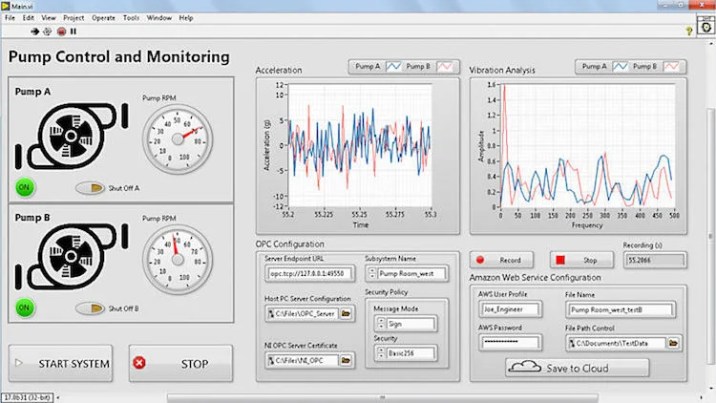Screen dimensions: 716x403
Task: Click the Server Endpoint URL field
Action: tap(310, 273)
